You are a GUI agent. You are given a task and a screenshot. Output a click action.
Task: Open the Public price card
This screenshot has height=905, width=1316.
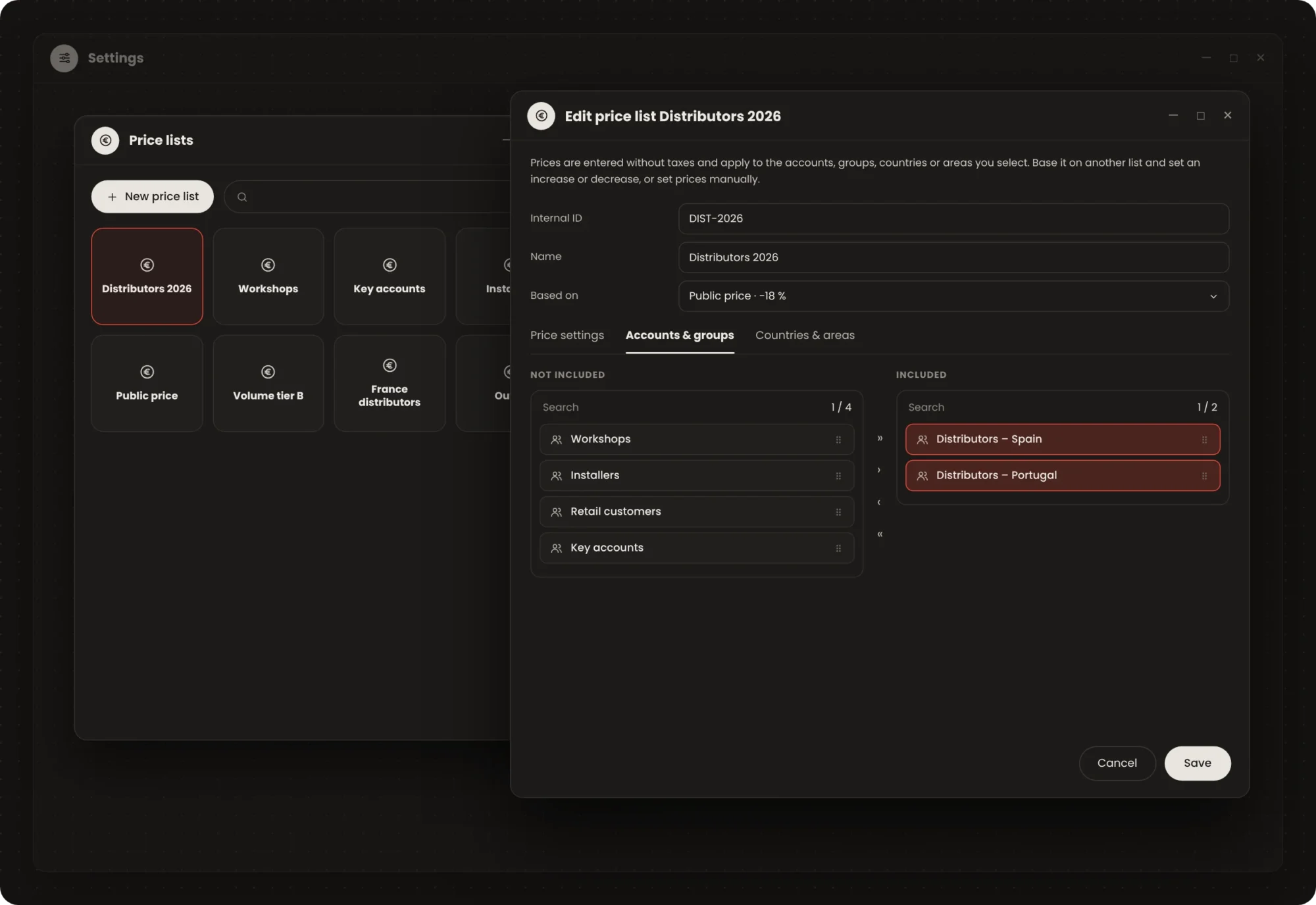(147, 383)
